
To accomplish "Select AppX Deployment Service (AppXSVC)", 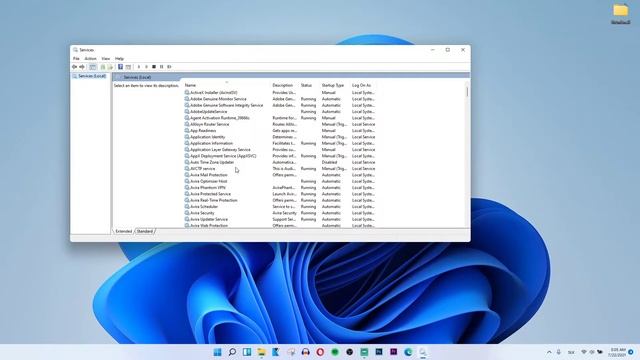I will coord(280,156).
